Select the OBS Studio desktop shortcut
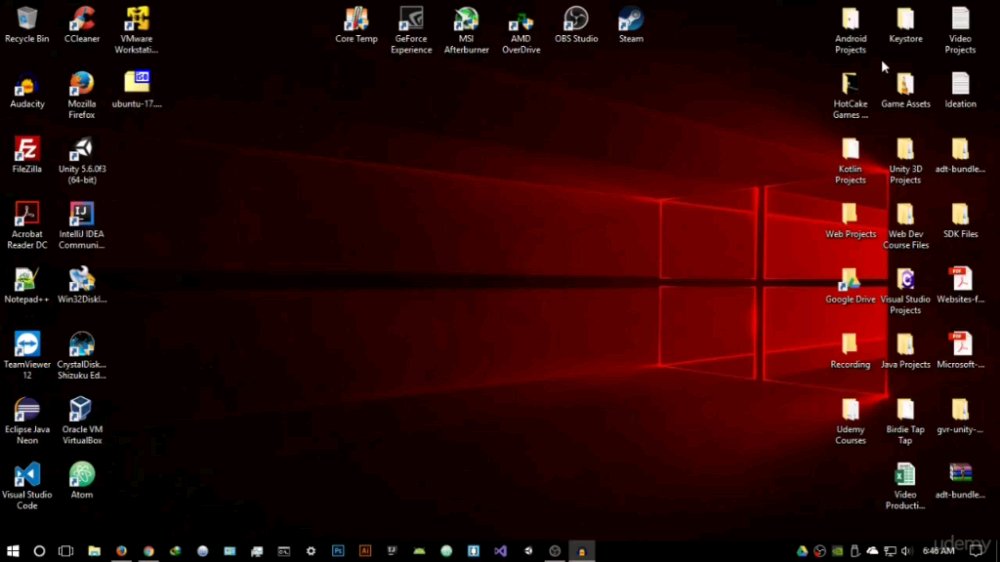Image resolution: width=1000 pixels, height=562 pixels. click(x=576, y=25)
